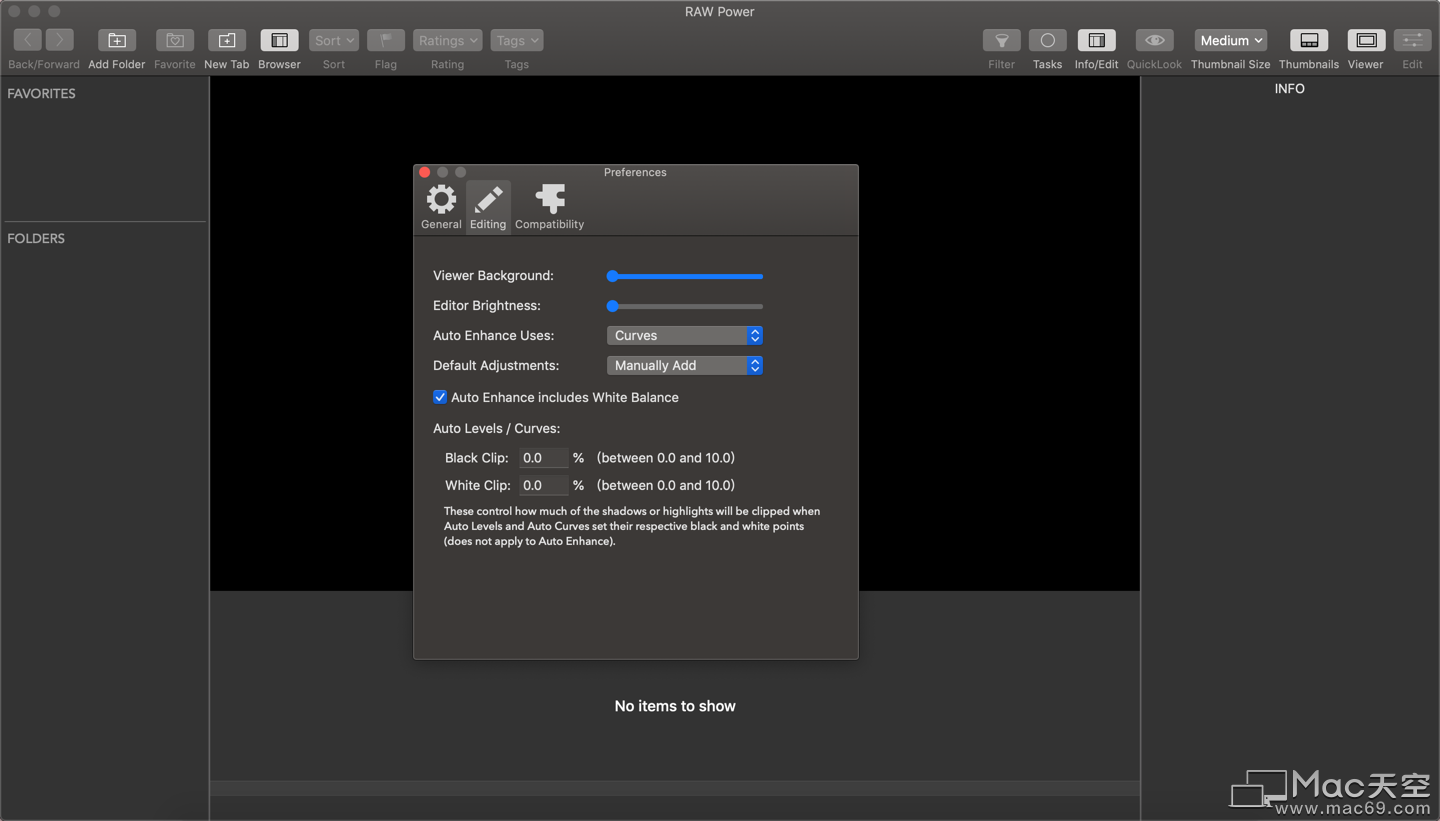Click the No items to show text

(675, 706)
